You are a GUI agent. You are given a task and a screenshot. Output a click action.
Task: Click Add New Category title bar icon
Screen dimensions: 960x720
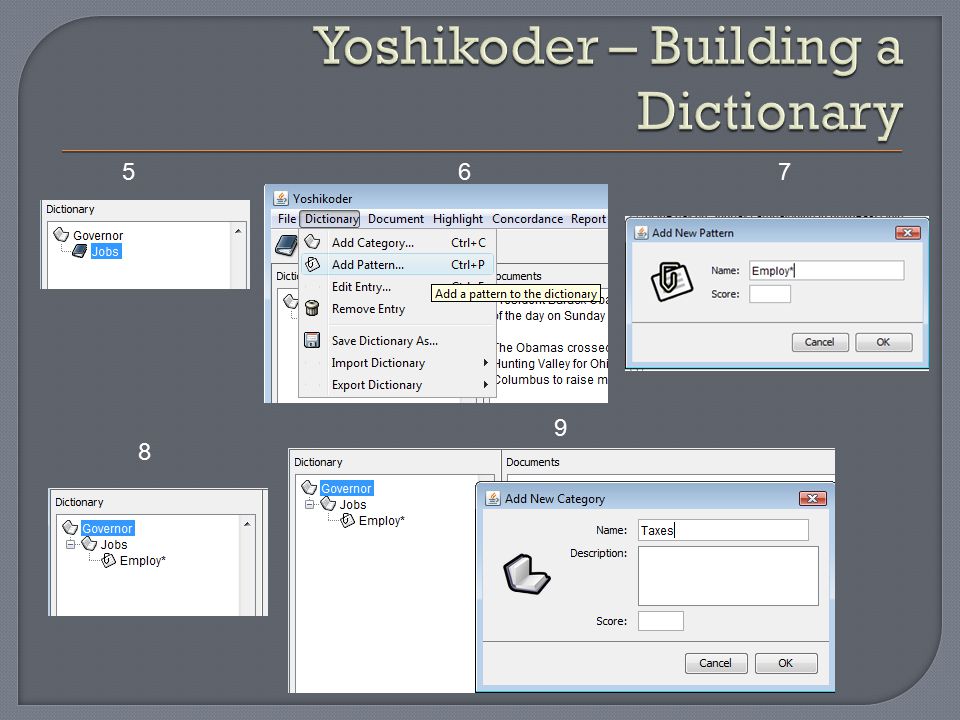493,498
